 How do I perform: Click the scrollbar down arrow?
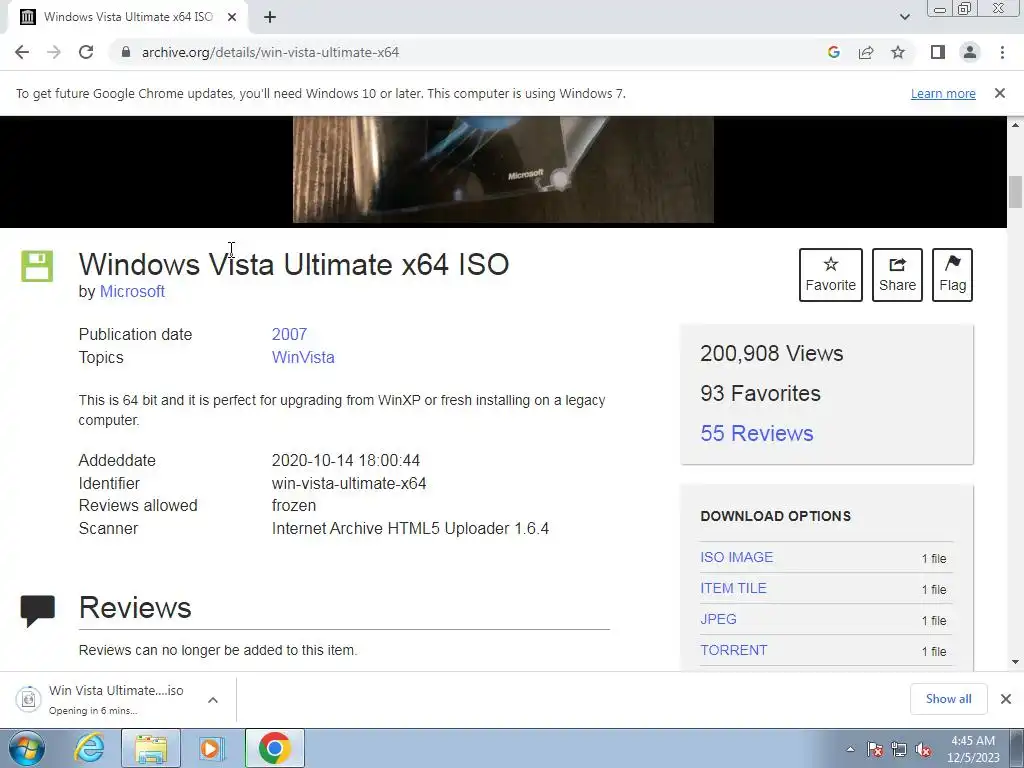click(1015, 662)
